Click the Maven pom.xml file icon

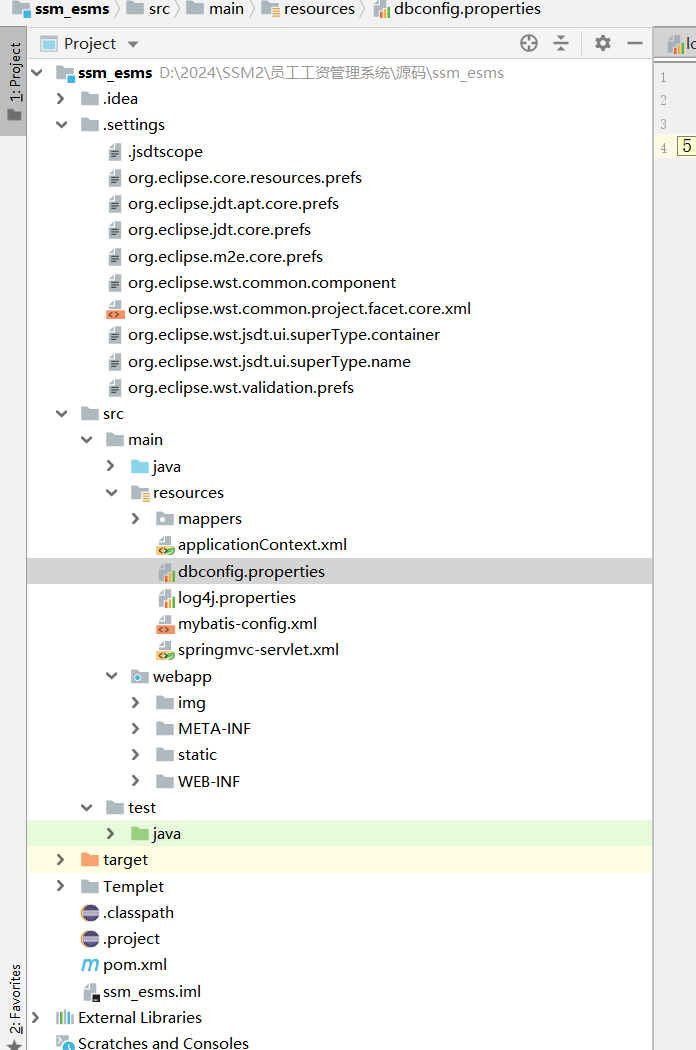coord(90,965)
